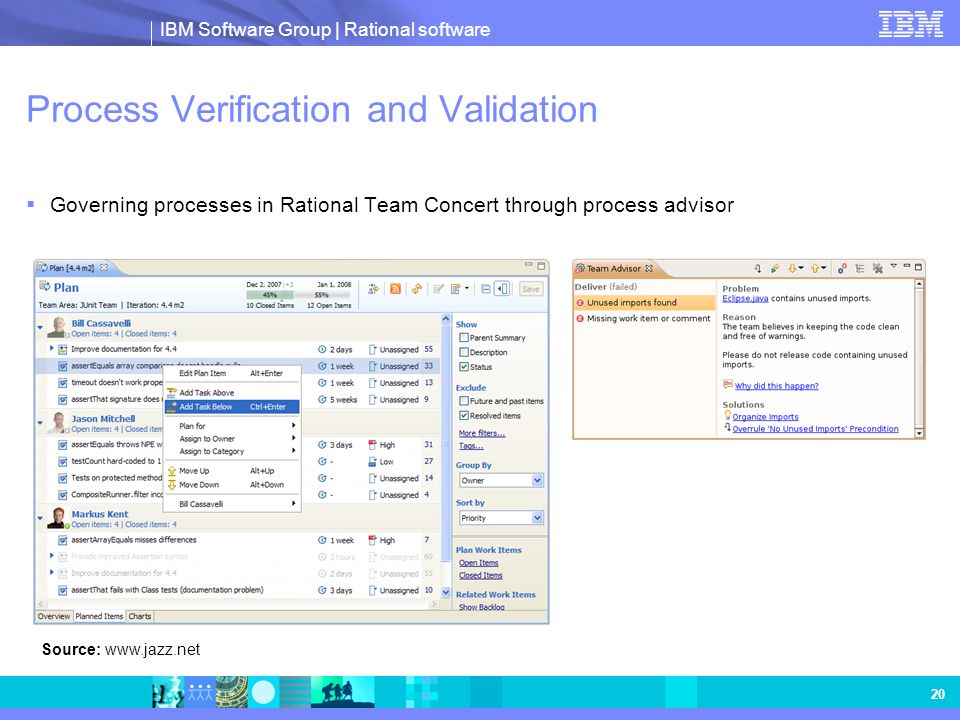Viewport: 960px width, 720px height.
Task: Uncheck the Status checkbox
Action: [464, 367]
